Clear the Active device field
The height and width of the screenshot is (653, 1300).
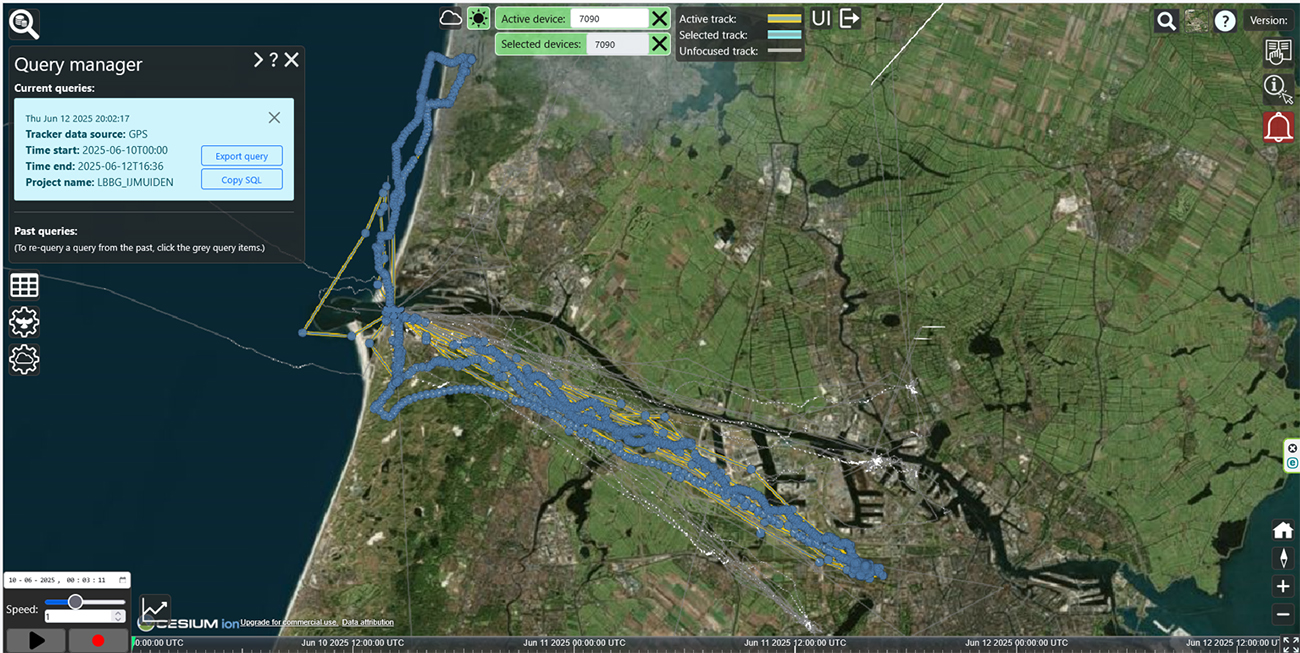pos(659,19)
